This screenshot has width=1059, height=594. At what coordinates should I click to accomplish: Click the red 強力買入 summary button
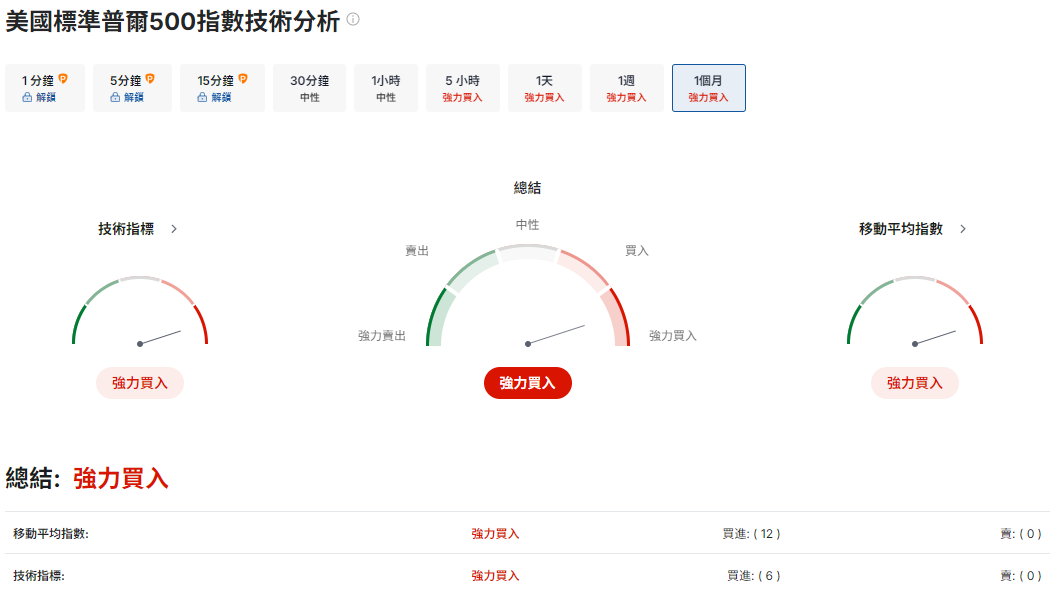pos(528,382)
